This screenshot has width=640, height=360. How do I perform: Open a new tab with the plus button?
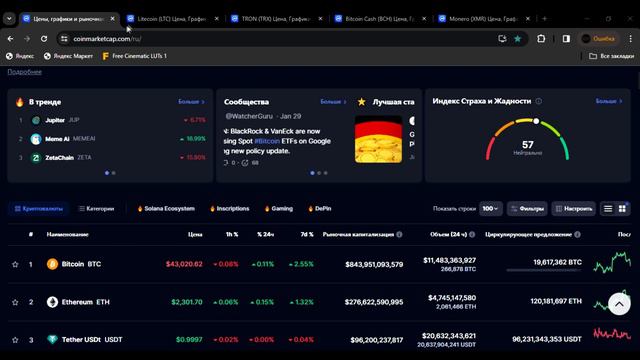pos(544,19)
